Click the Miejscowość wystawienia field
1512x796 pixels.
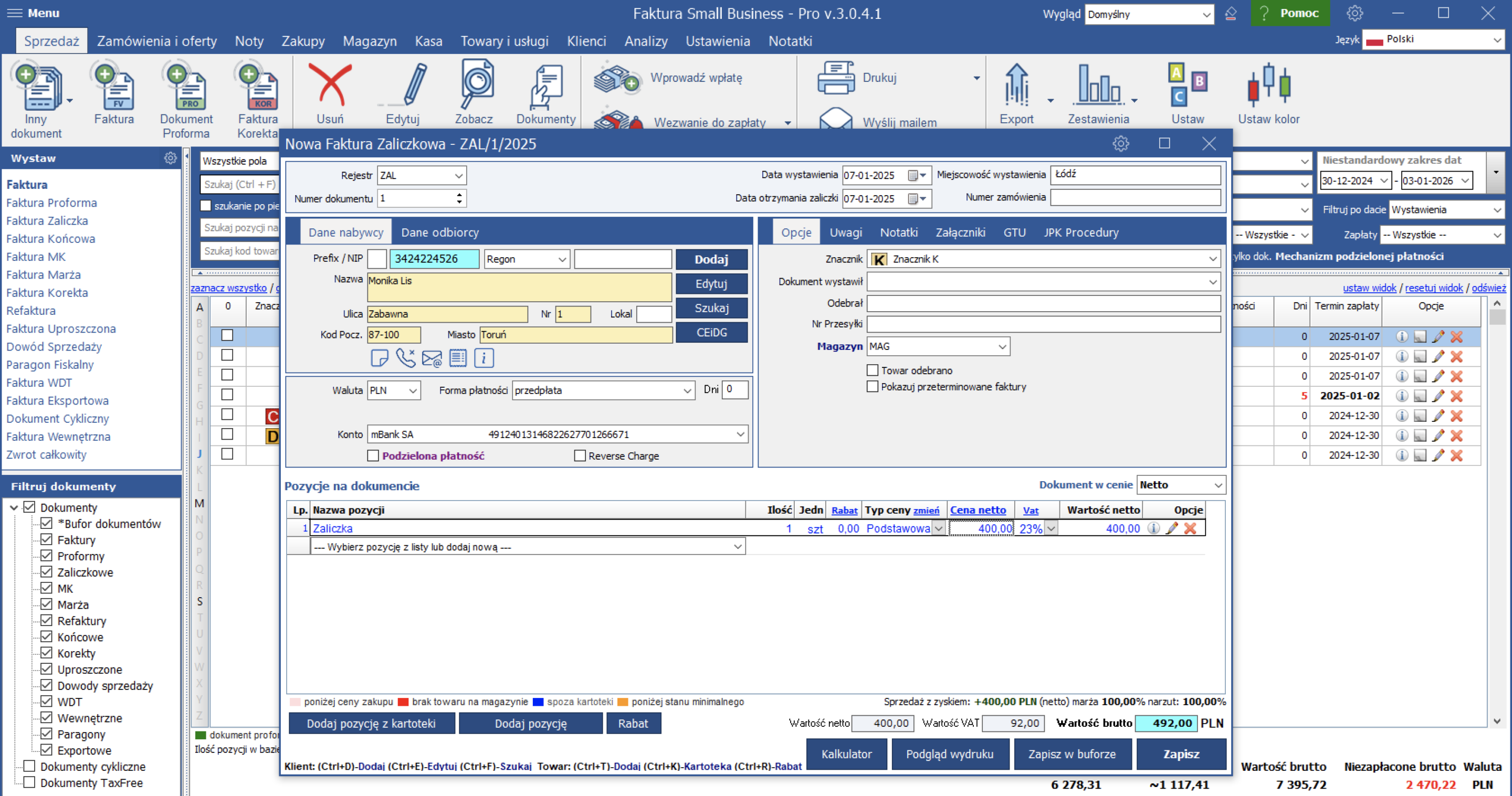(x=1135, y=174)
